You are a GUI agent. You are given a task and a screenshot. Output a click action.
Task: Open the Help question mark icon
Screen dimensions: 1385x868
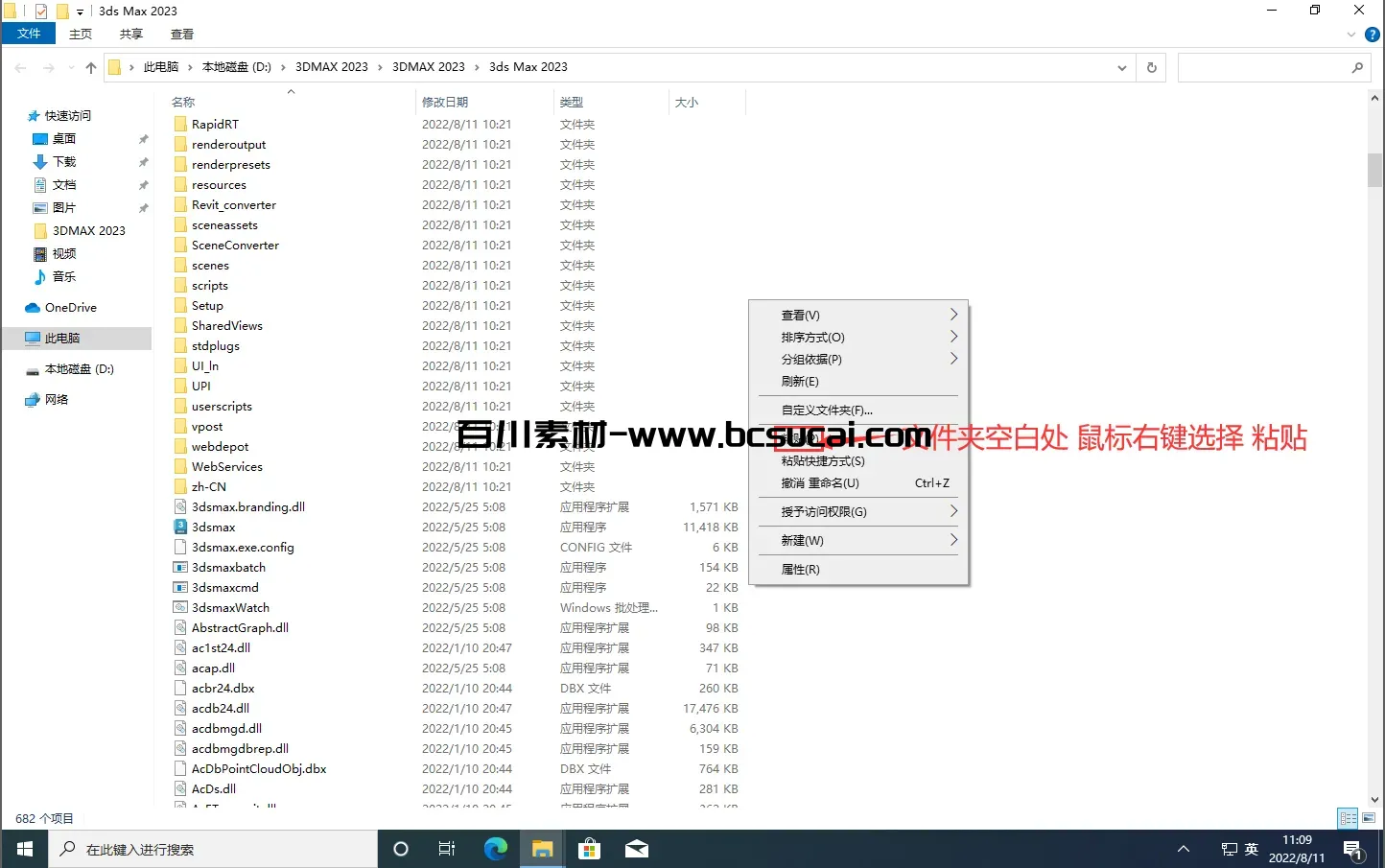[x=1373, y=35]
